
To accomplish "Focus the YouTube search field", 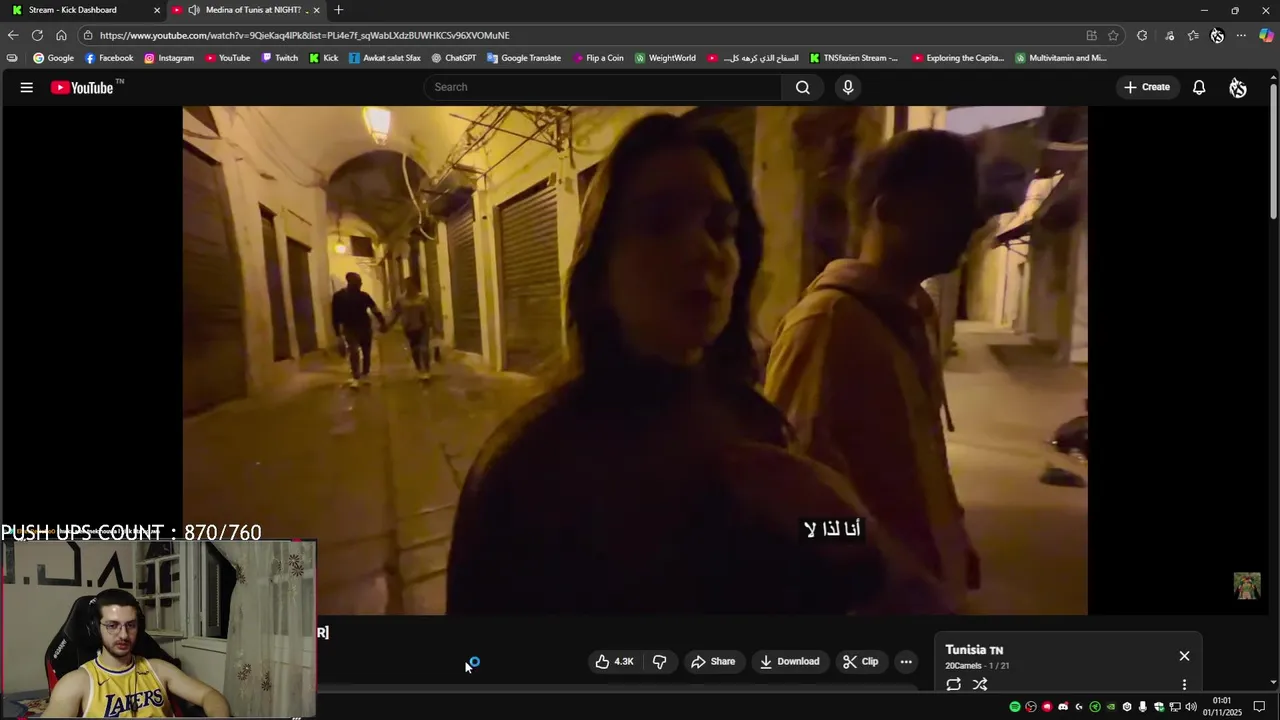I will coord(603,87).
